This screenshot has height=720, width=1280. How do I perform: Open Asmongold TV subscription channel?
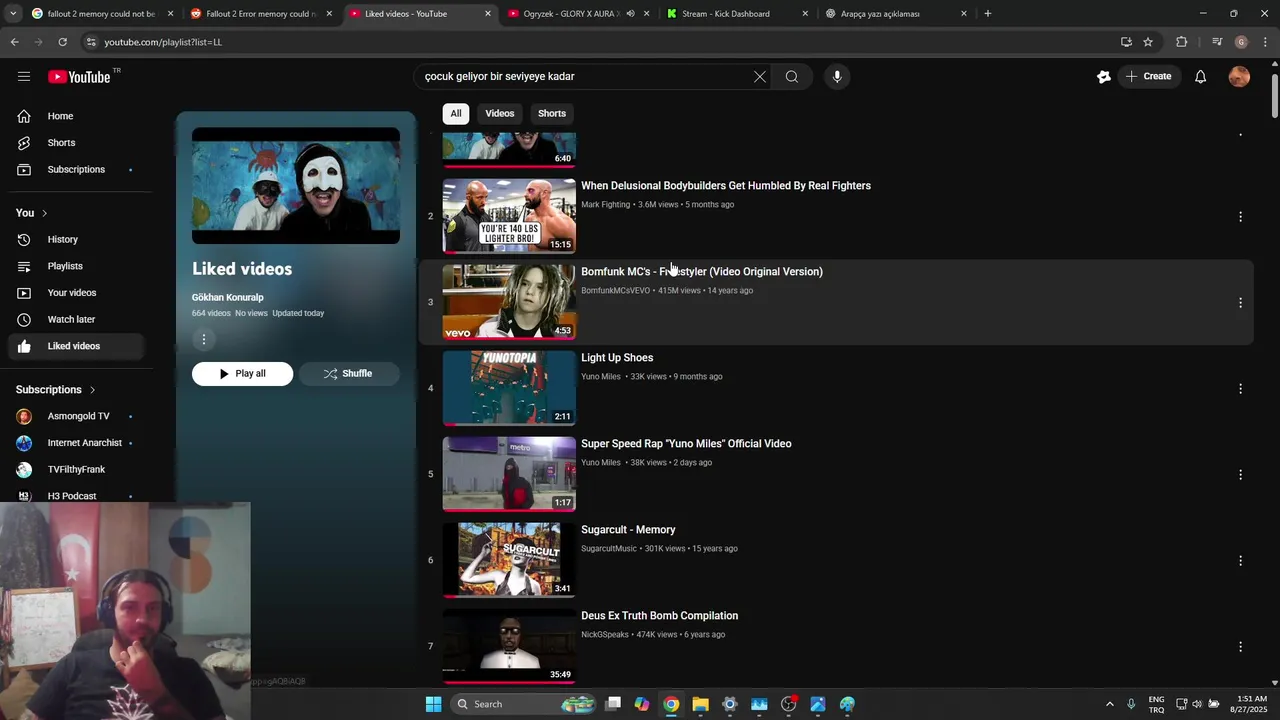click(76, 417)
